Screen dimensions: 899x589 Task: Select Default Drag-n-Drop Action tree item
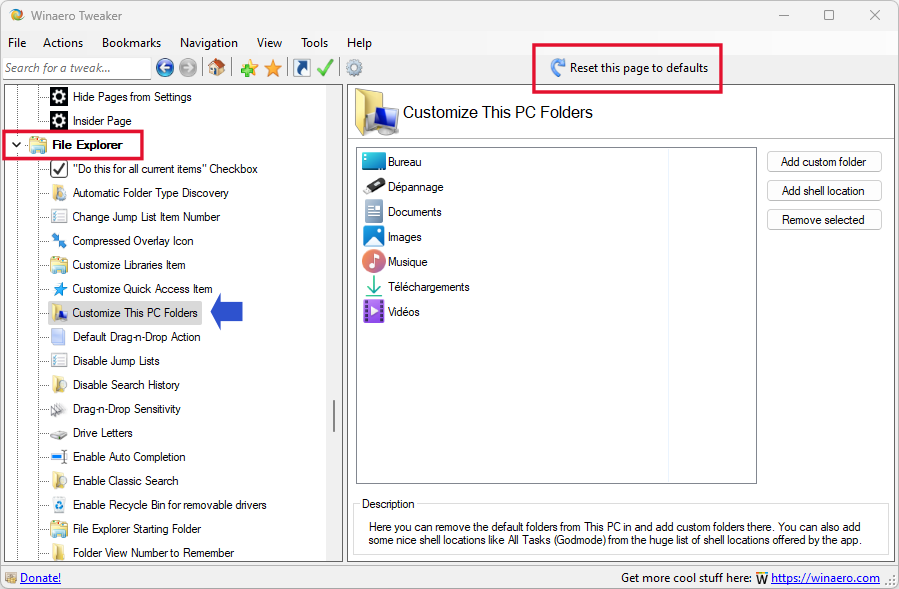(136, 337)
